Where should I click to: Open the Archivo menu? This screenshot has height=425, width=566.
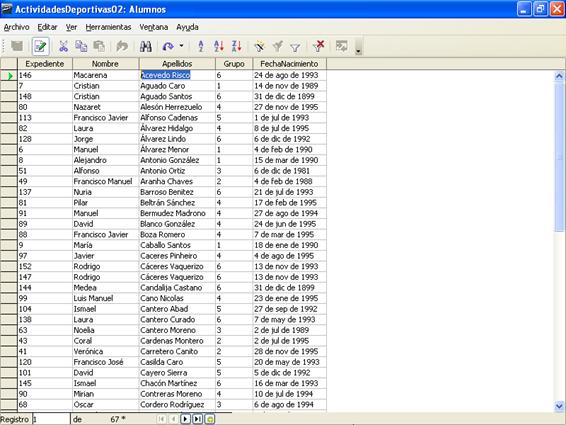(16, 27)
